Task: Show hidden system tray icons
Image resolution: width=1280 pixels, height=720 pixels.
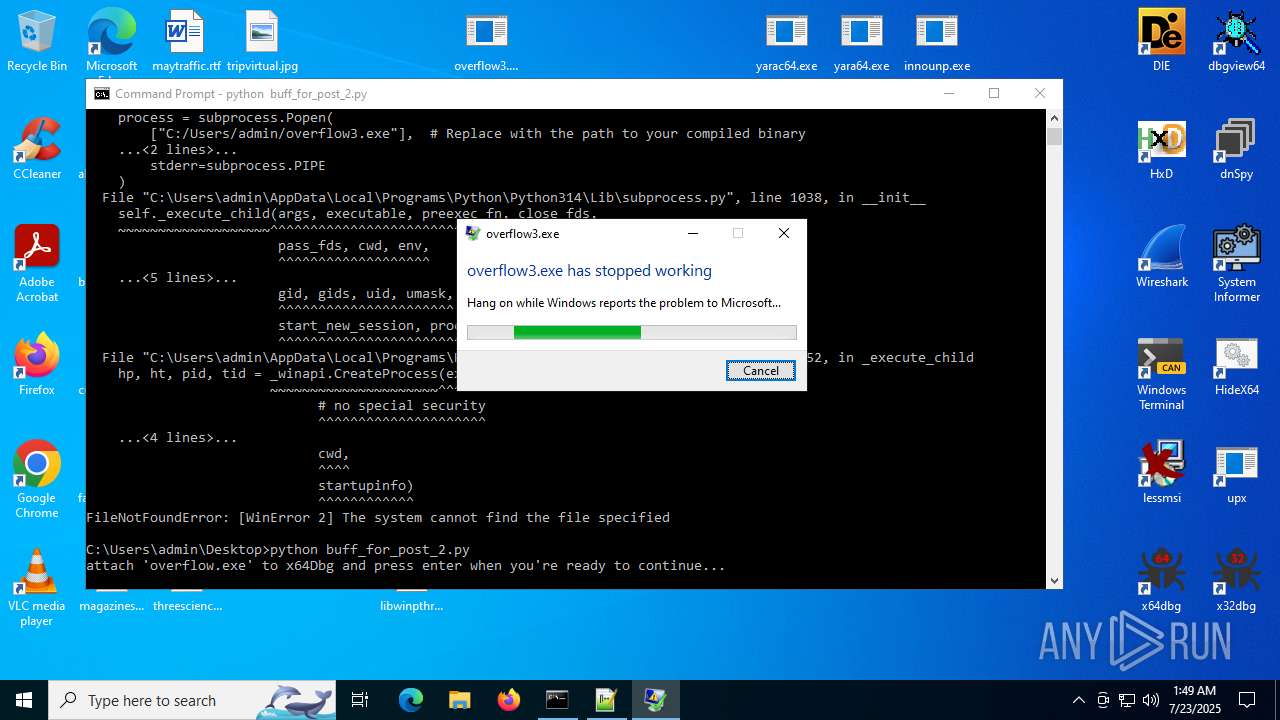Action: click(x=1078, y=700)
